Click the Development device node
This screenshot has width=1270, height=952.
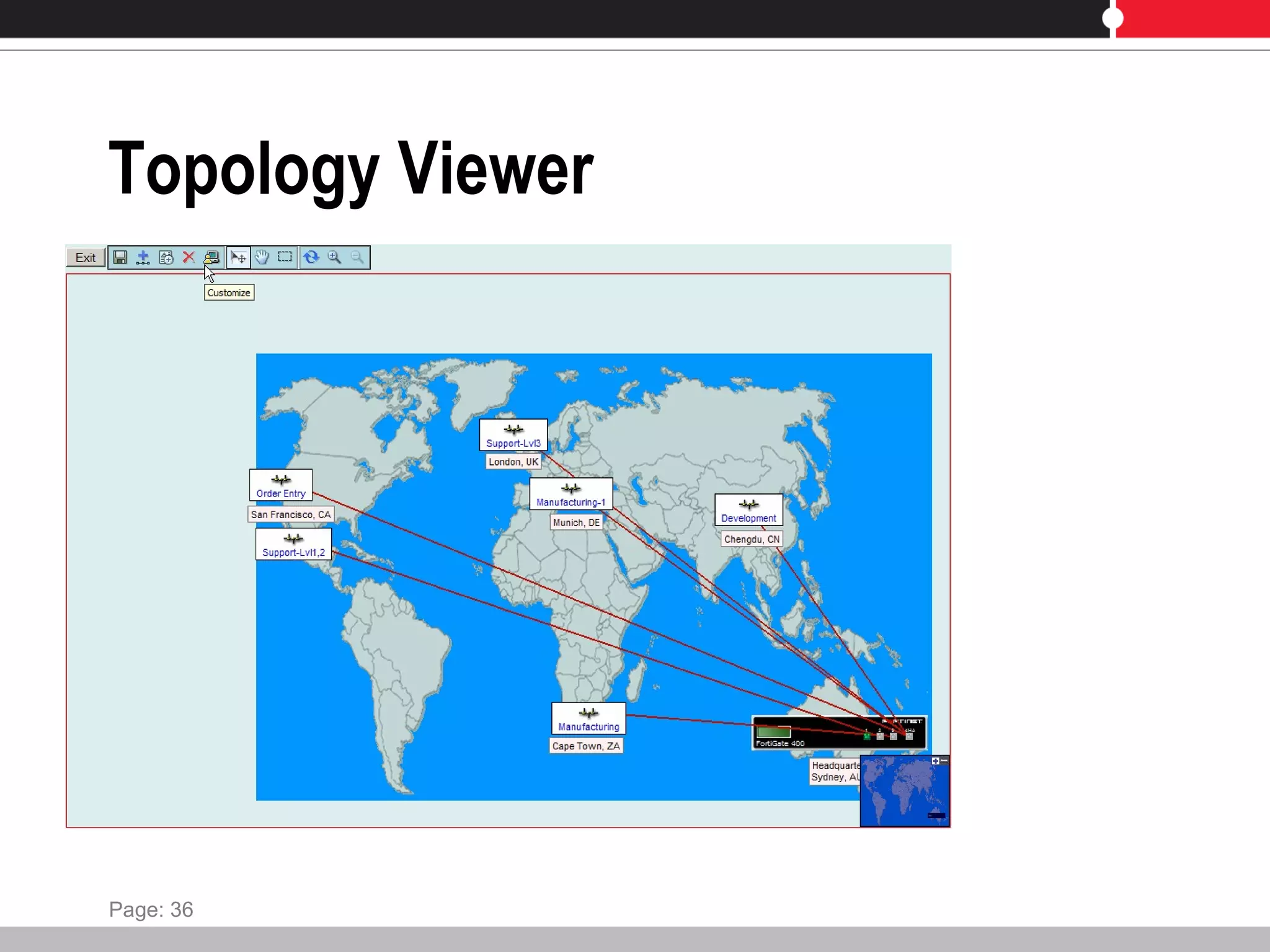[x=748, y=510]
